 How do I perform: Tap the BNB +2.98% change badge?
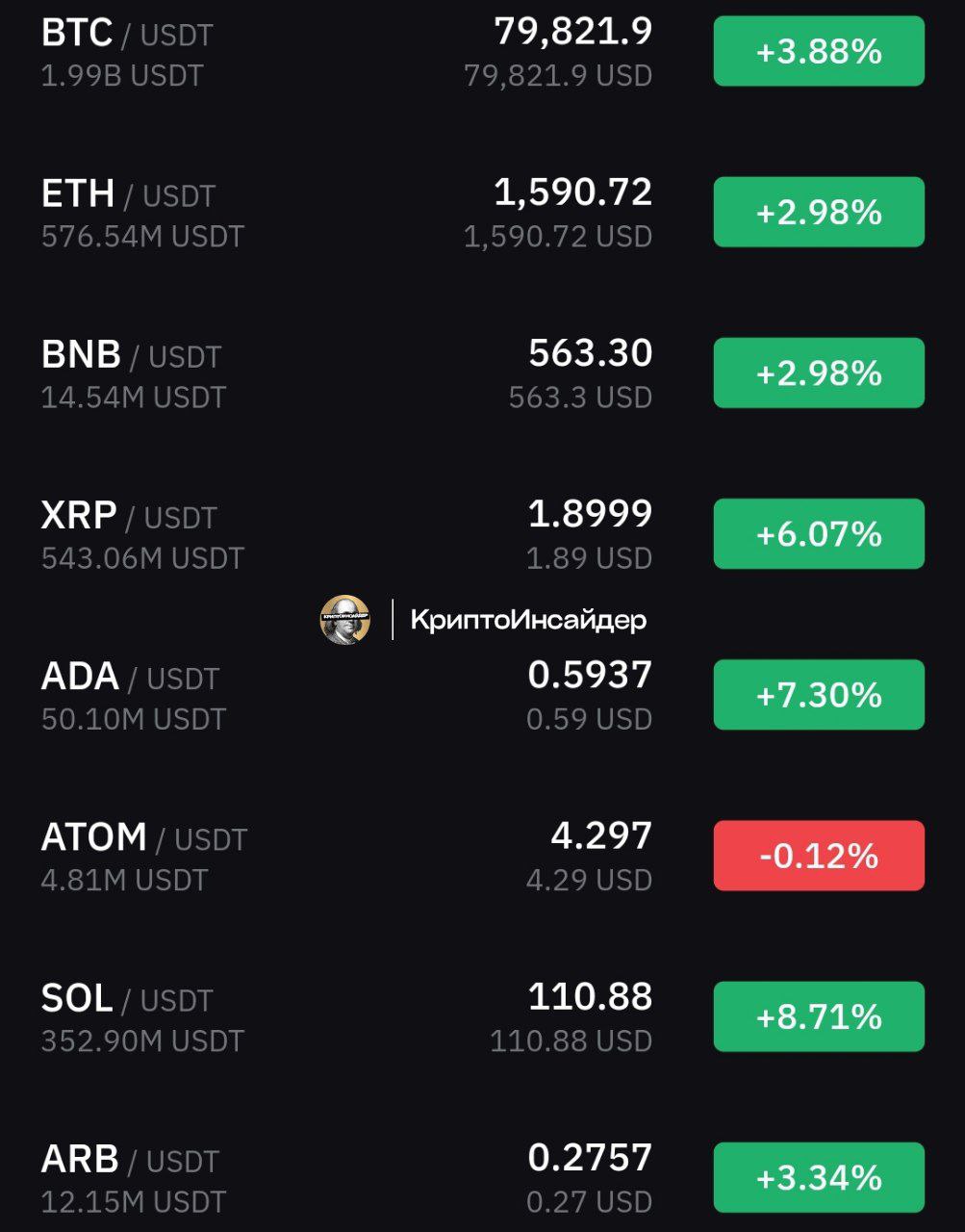[819, 372]
